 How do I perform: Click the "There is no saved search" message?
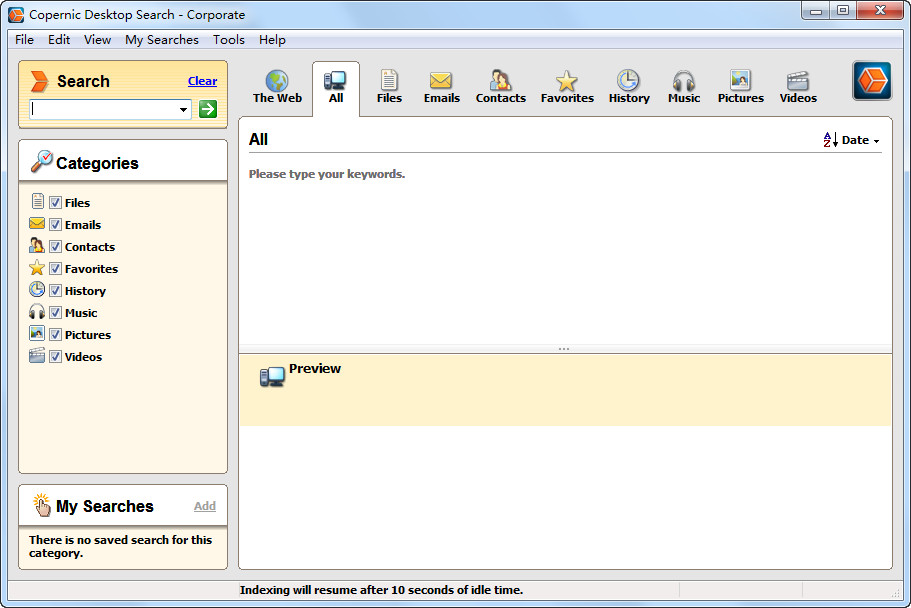pyautogui.click(x=120, y=546)
